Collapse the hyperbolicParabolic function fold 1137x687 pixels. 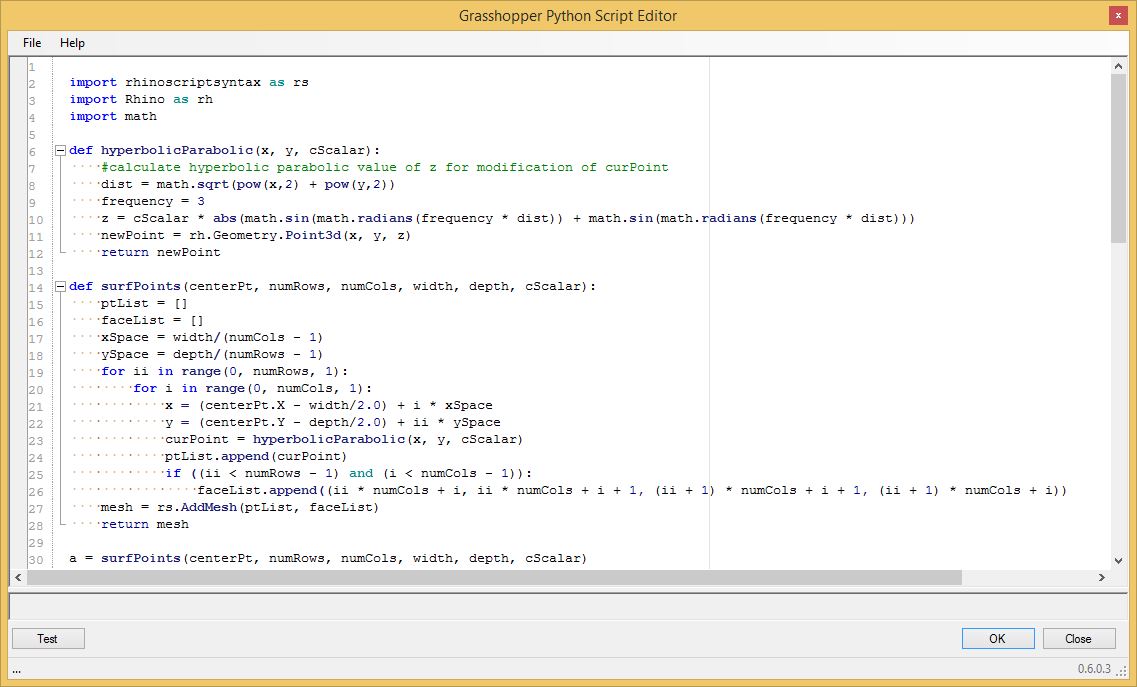coord(61,150)
